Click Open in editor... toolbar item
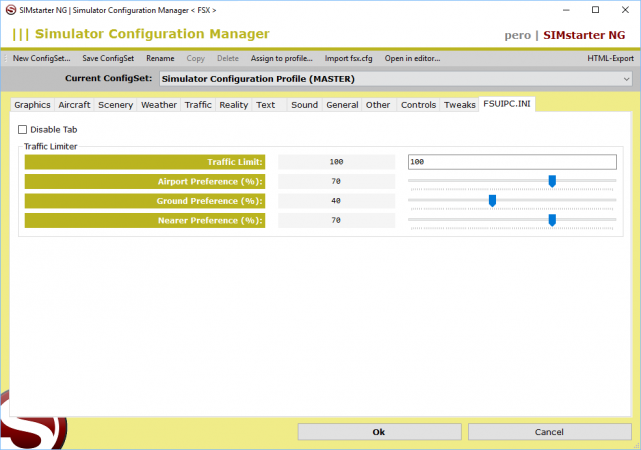This screenshot has width=641, height=450. (x=412, y=58)
